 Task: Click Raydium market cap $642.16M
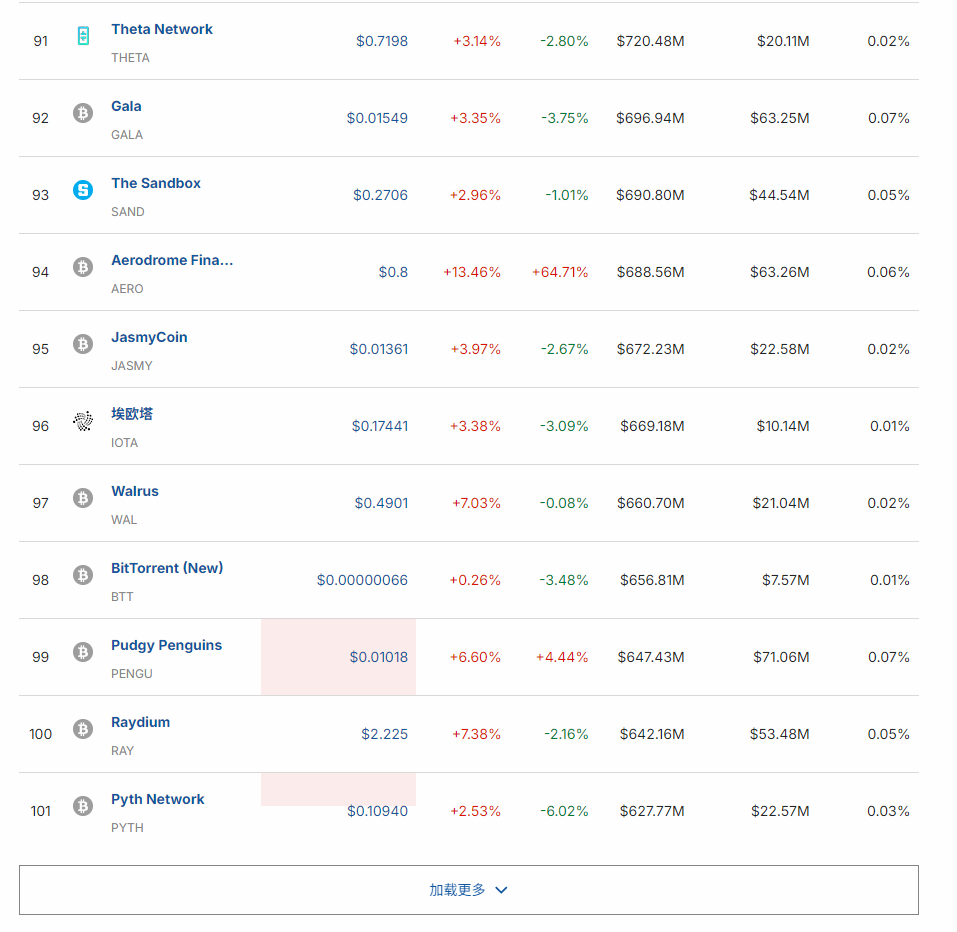[652, 734]
